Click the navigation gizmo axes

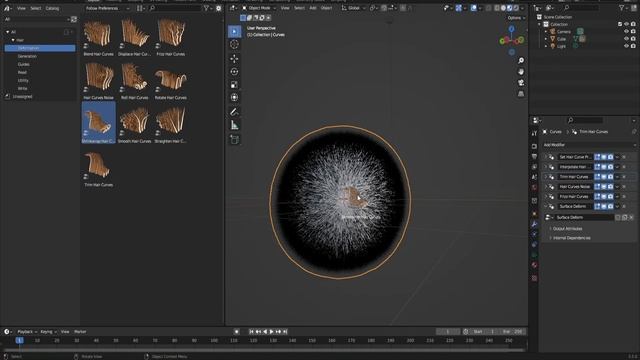(x=511, y=40)
